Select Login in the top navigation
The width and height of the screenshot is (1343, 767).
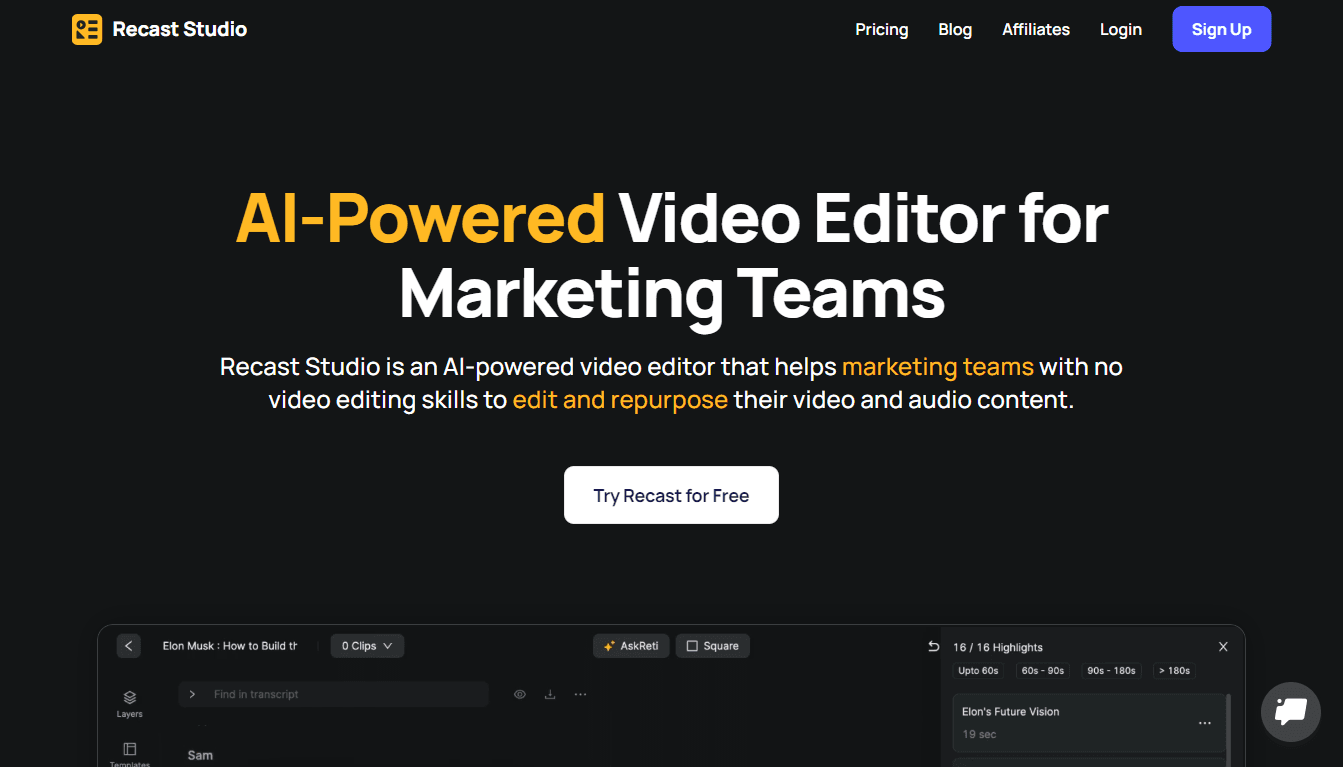point(1120,29)
